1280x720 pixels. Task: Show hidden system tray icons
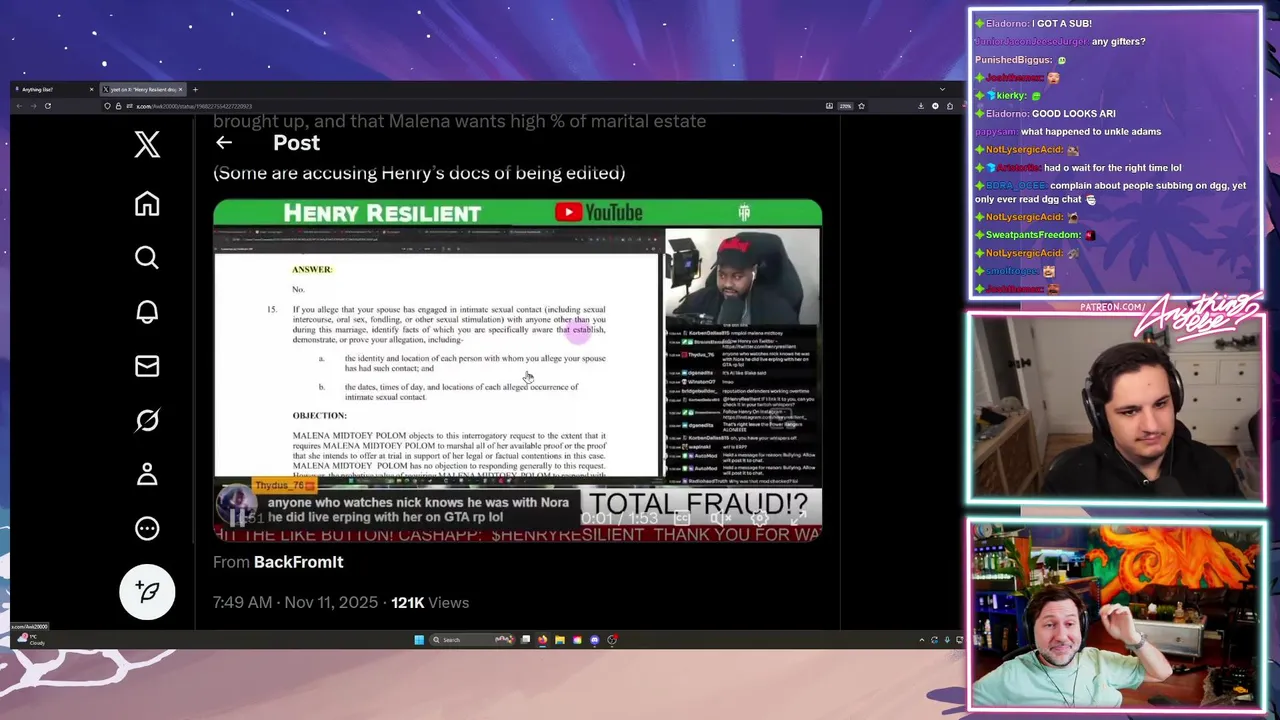[922, 640]
